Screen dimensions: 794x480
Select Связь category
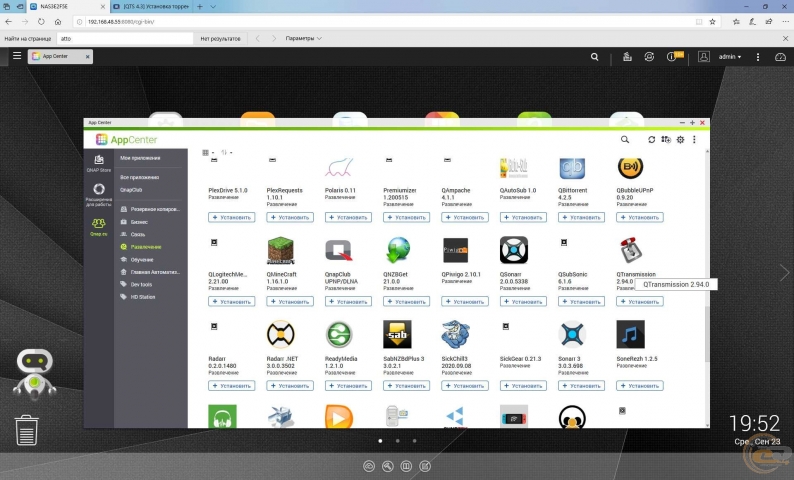click(x=133, y=234)
